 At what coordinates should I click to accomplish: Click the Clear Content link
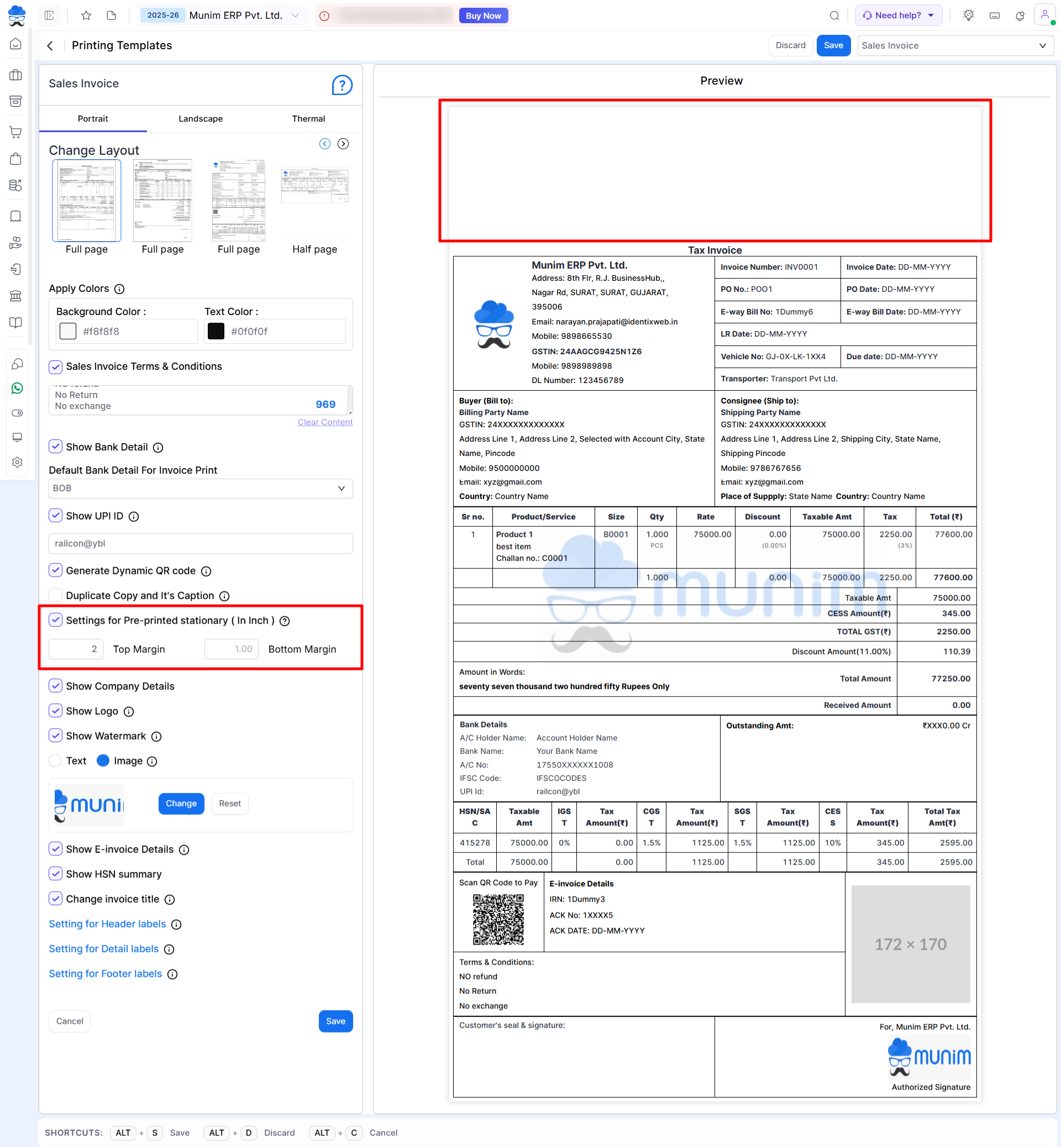(324, 422)
